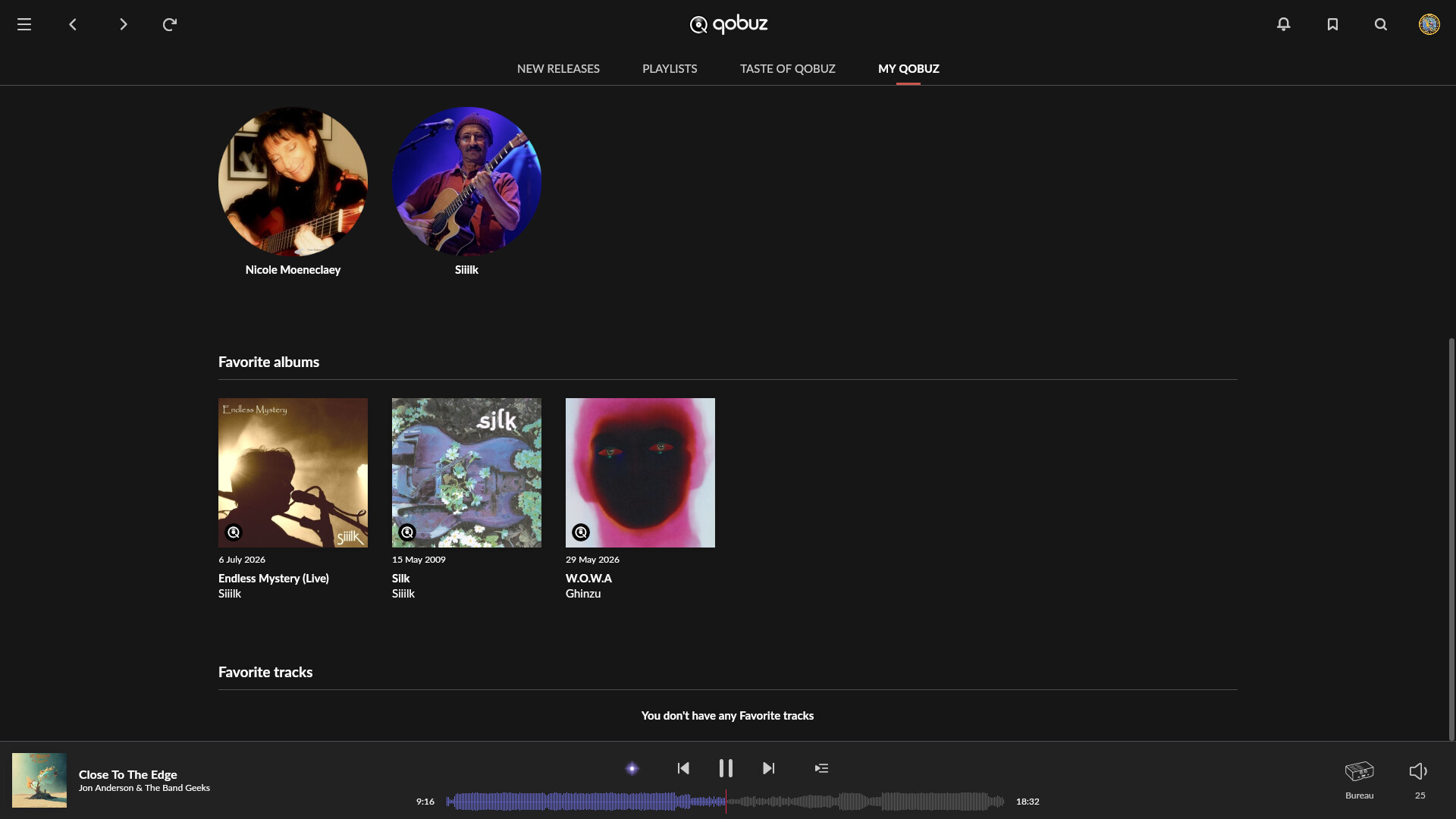
Task: Click total duration 18:32
Action: 1028,802
